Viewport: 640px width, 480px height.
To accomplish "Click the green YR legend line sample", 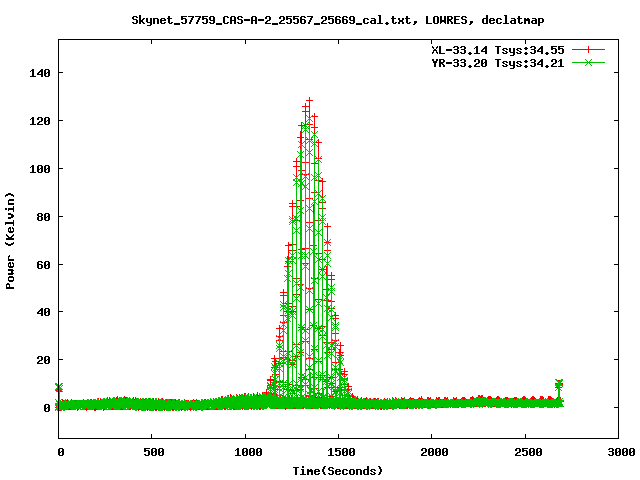I will tap(588, 62).
